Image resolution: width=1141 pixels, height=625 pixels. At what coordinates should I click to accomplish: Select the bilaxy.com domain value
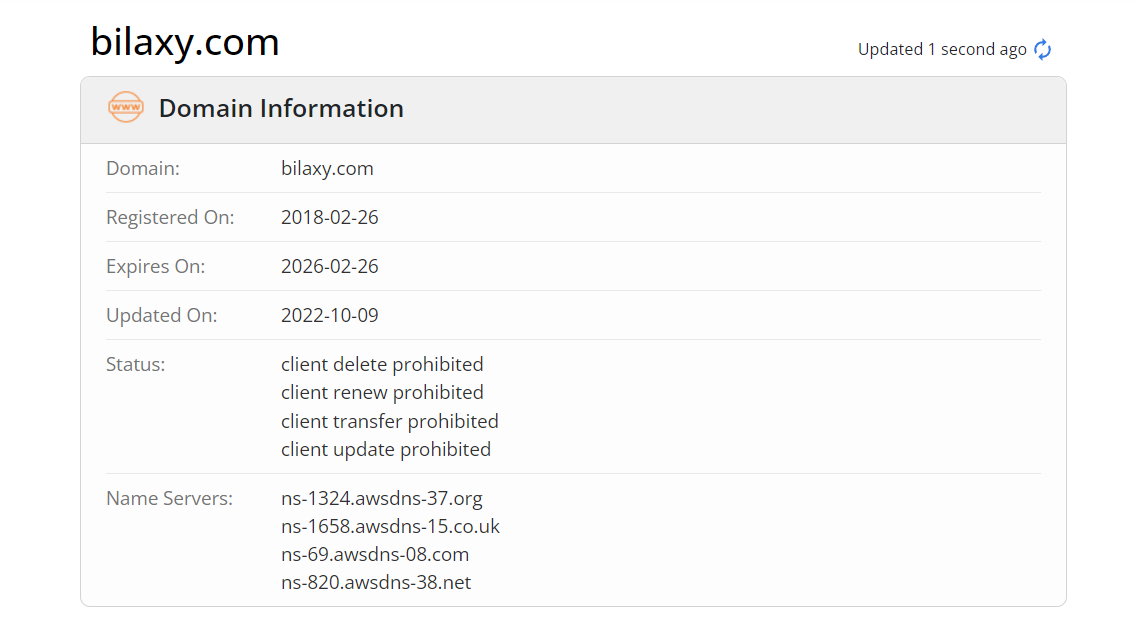point(327,168)
